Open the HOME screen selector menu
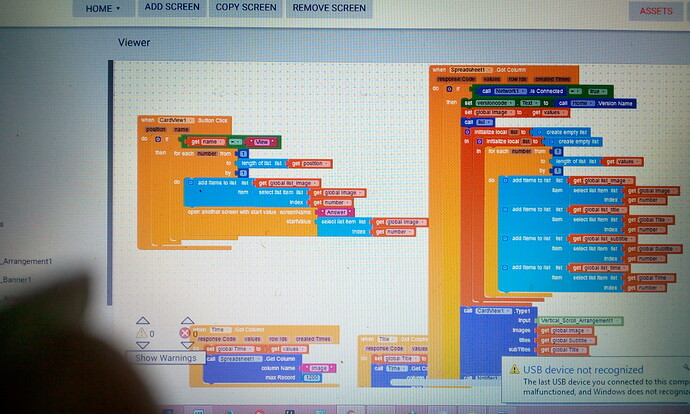Viewport: 690px width, 414px height. pos(103,8)
